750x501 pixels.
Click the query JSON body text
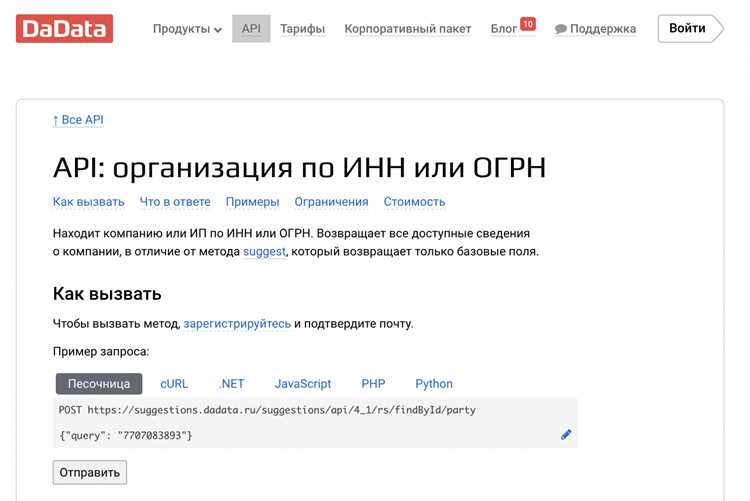click(x=126, y=435)
